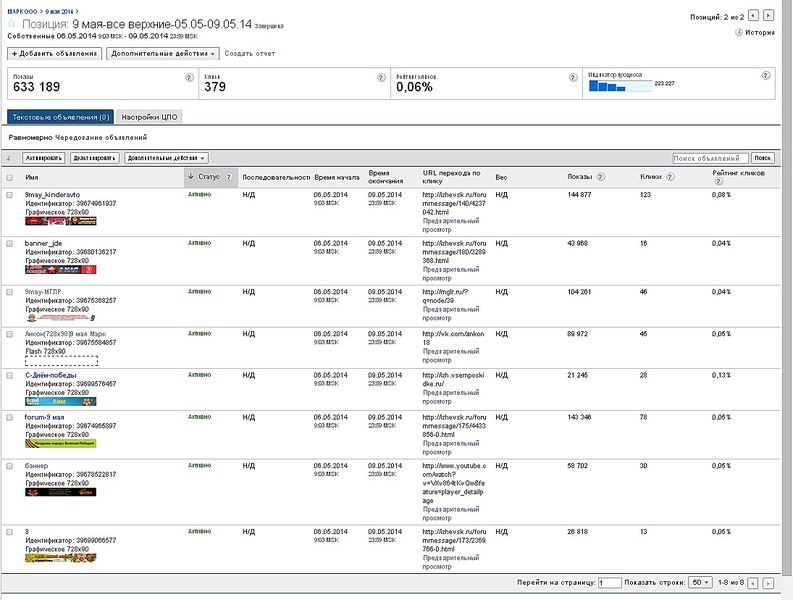Open 9may-МГЛР ad name link
793x600 pixels.
point(43,292)
